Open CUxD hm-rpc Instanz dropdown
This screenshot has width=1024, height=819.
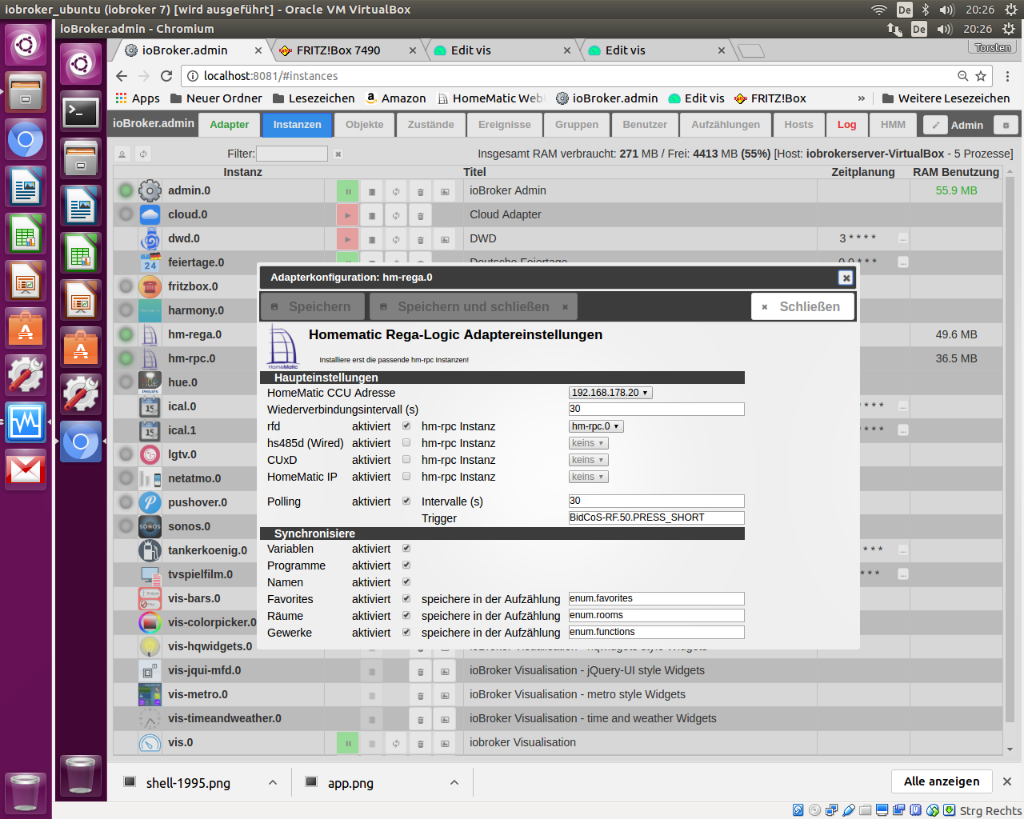click(x=588, y=460)
